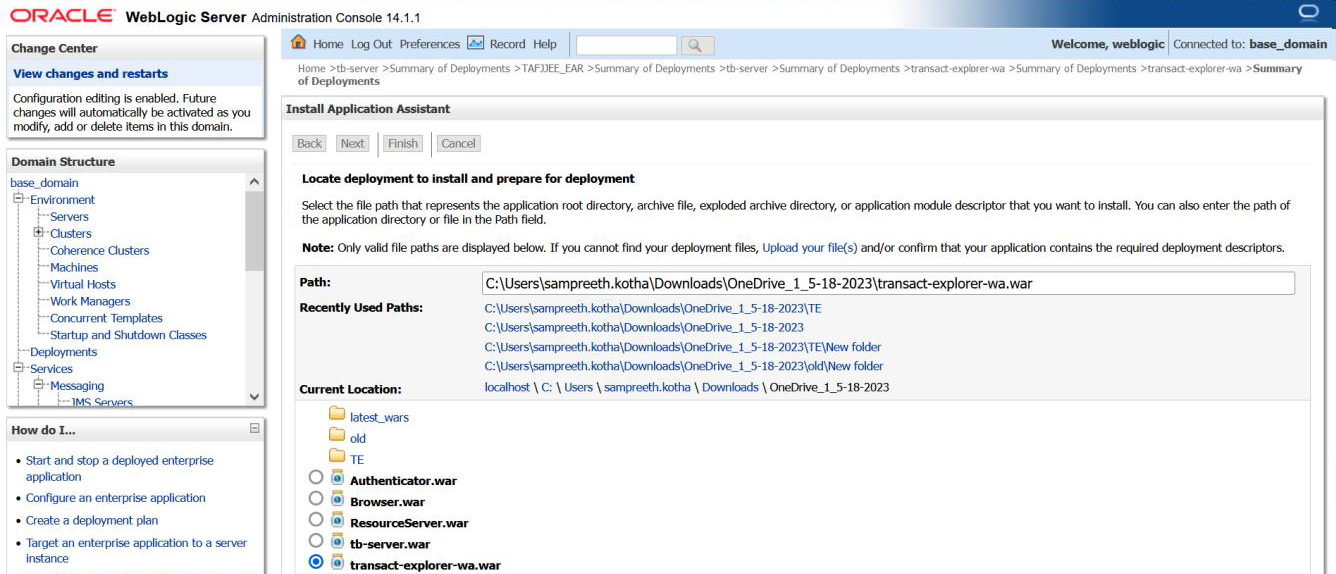Select the Authenticator.war radio button
This screenshot has height=574, width=1336.
point(316,478)
